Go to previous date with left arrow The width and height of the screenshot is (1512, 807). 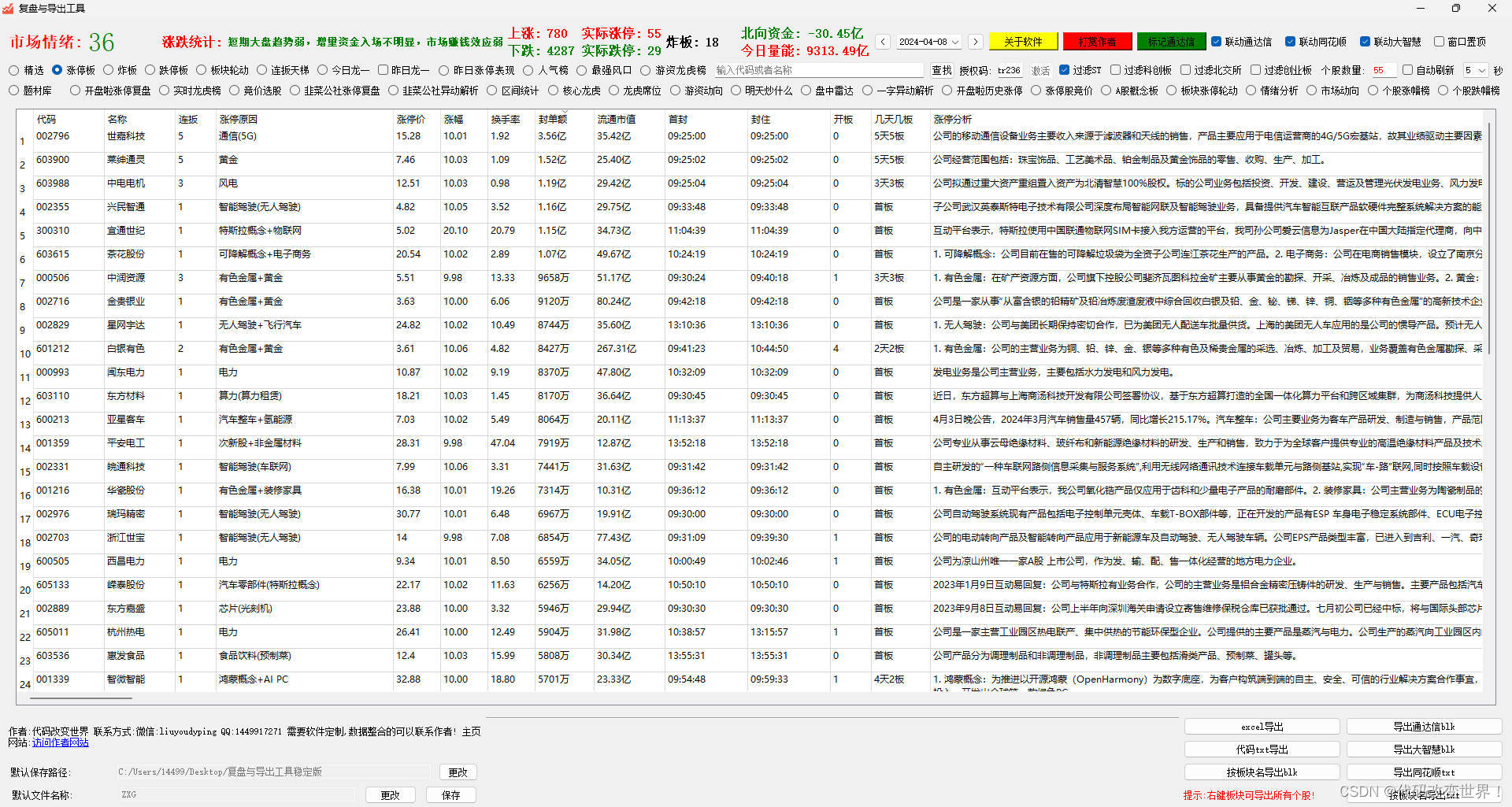pos(883,42)
